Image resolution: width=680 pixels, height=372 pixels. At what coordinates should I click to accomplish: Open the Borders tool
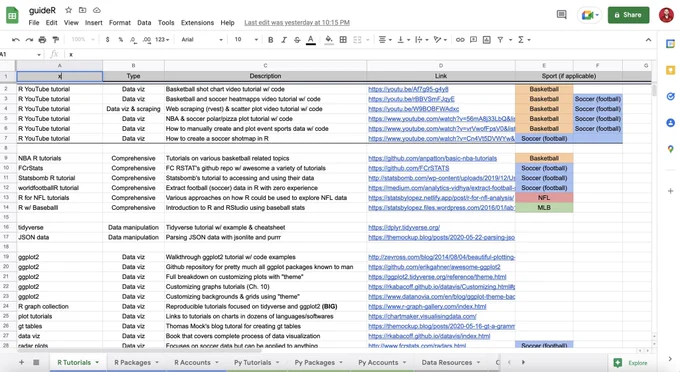(343, 40)
